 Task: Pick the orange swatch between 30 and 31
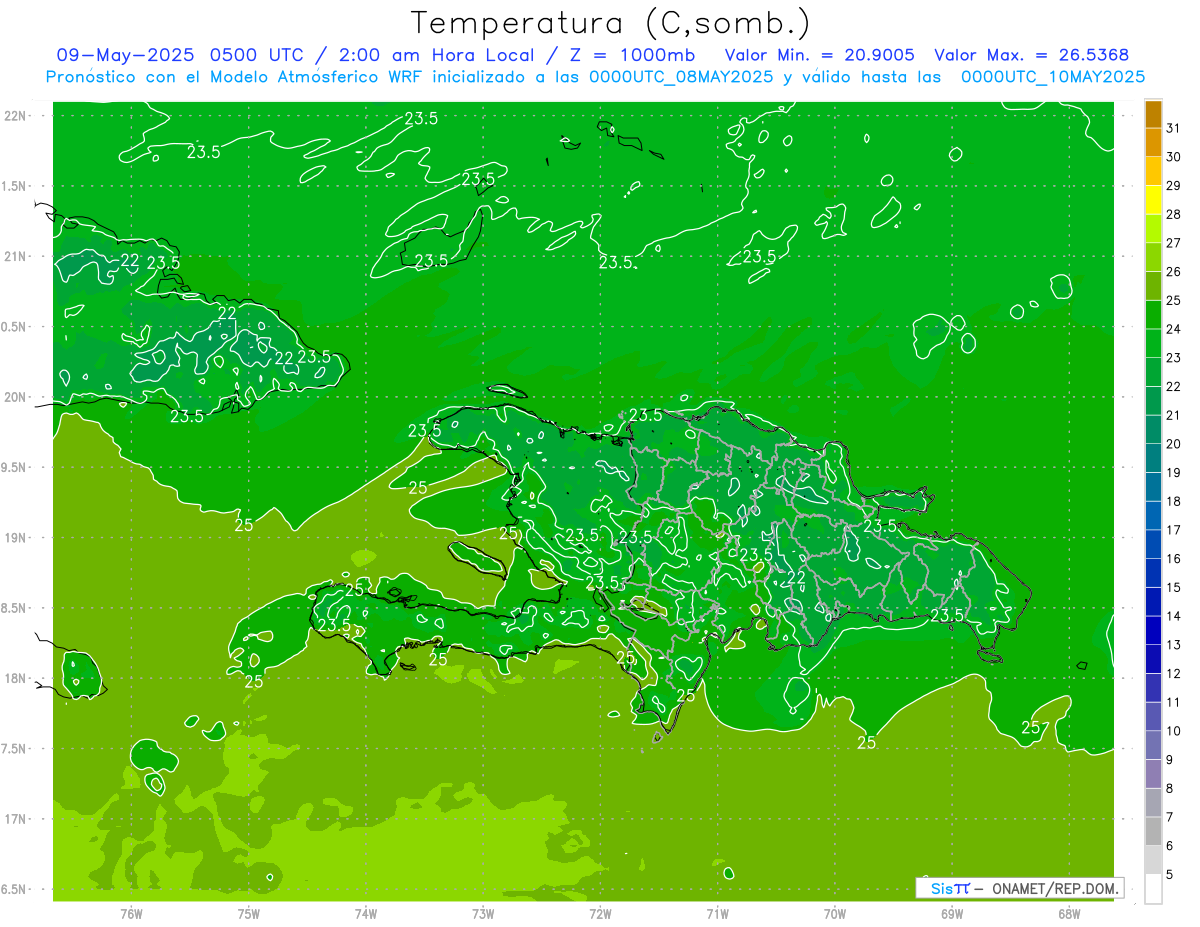[x=1153, y=142]
